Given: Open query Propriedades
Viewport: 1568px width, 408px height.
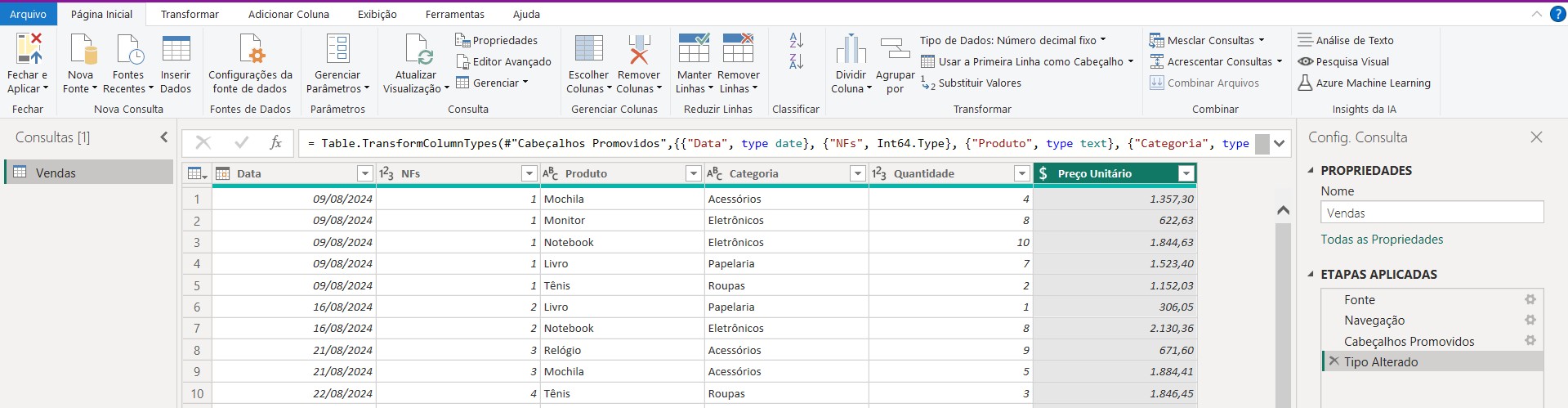Looking at the screenshot, I should coord(496,40).
